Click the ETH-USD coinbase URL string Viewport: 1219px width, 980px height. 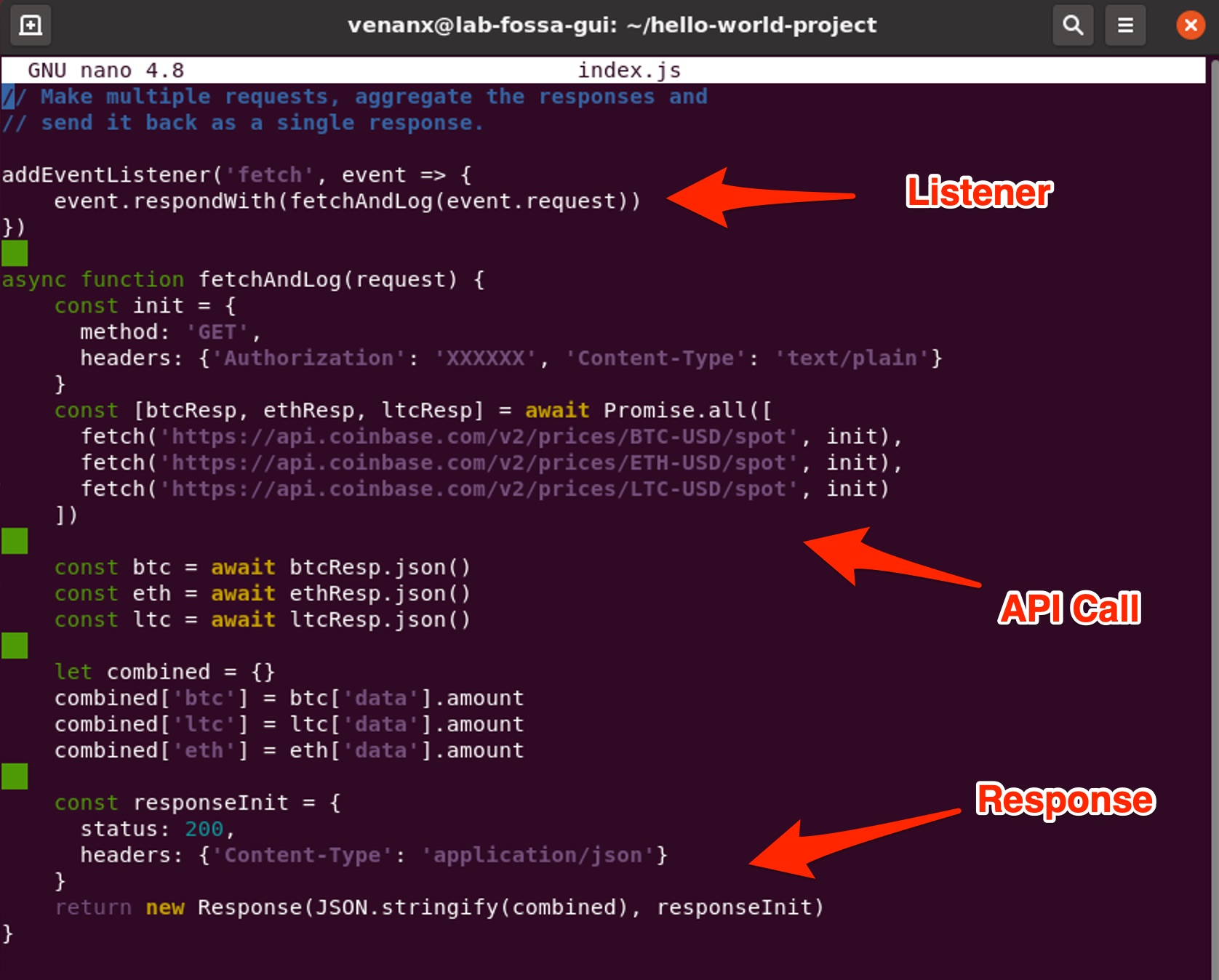(x=479, y=463)
